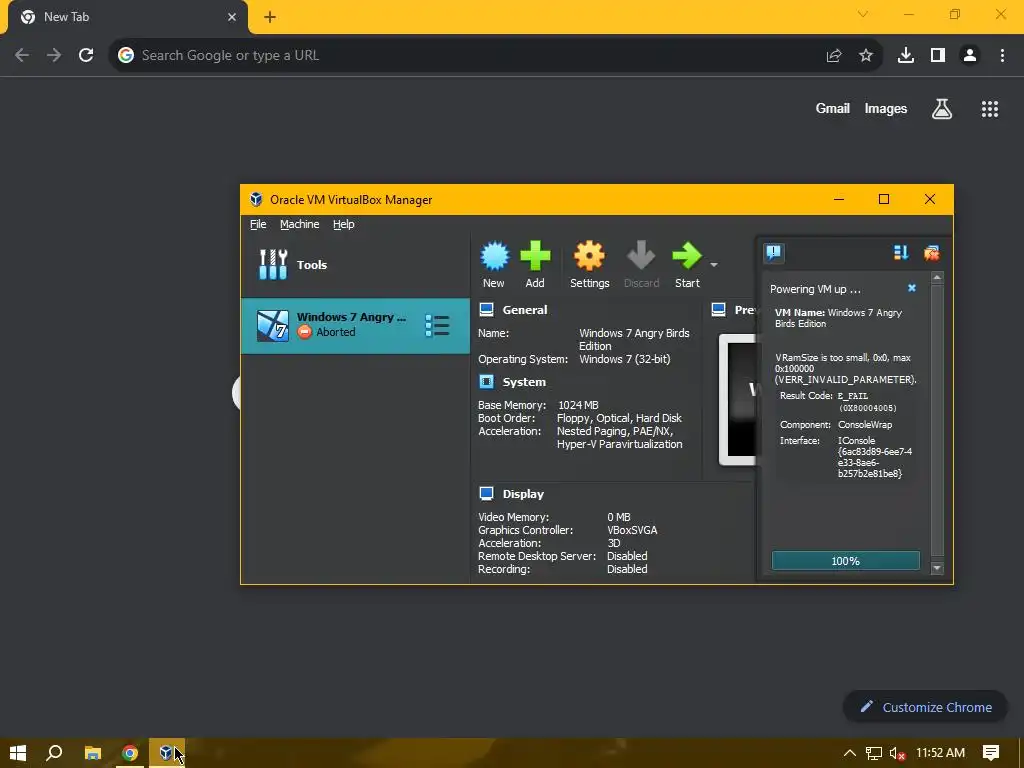The height and width of the screenshot is (768, 1024).
Task: Click the New virtual machine toolbar icon
Action: [494, 256]
